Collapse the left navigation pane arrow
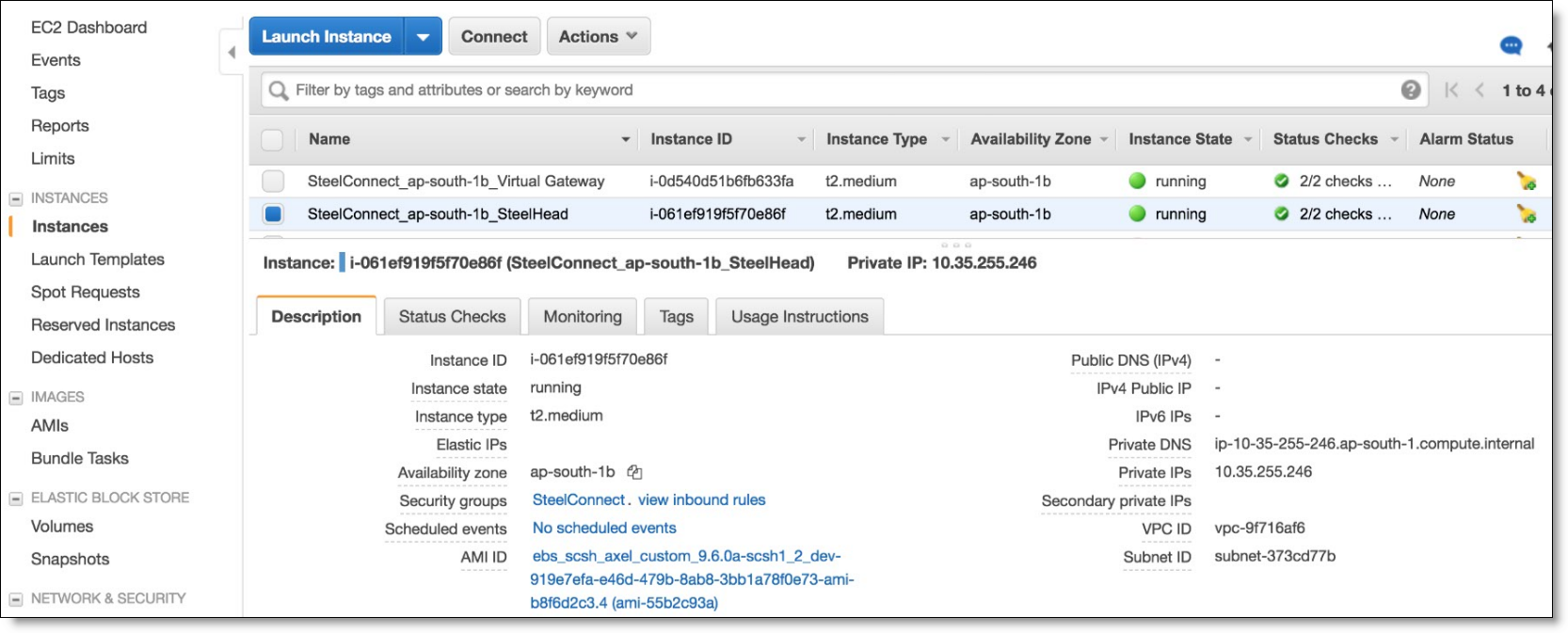Viewport: 1568px width, 633px height. click(x=232, y=52)
